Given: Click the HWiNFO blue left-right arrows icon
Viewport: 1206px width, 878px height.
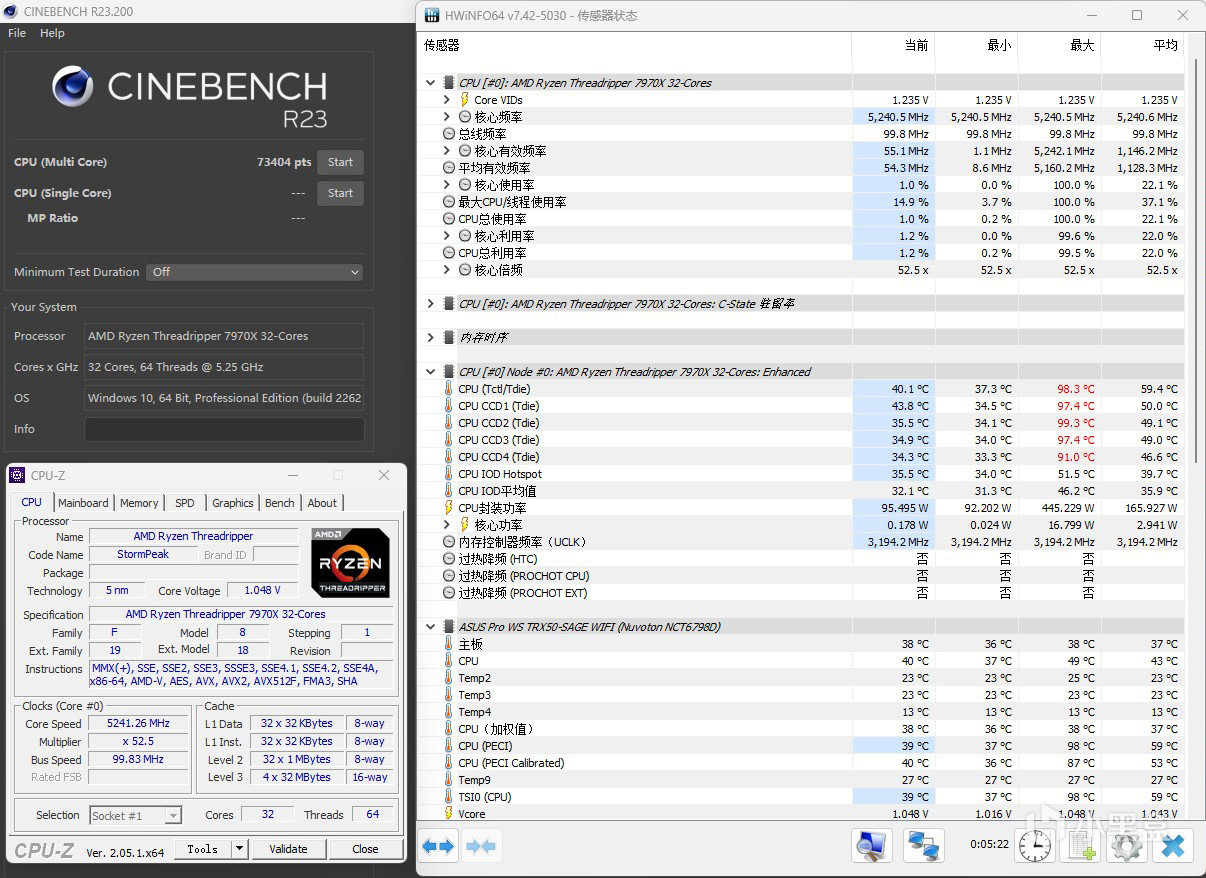Looking at the screenshot, I should [438, 847].
